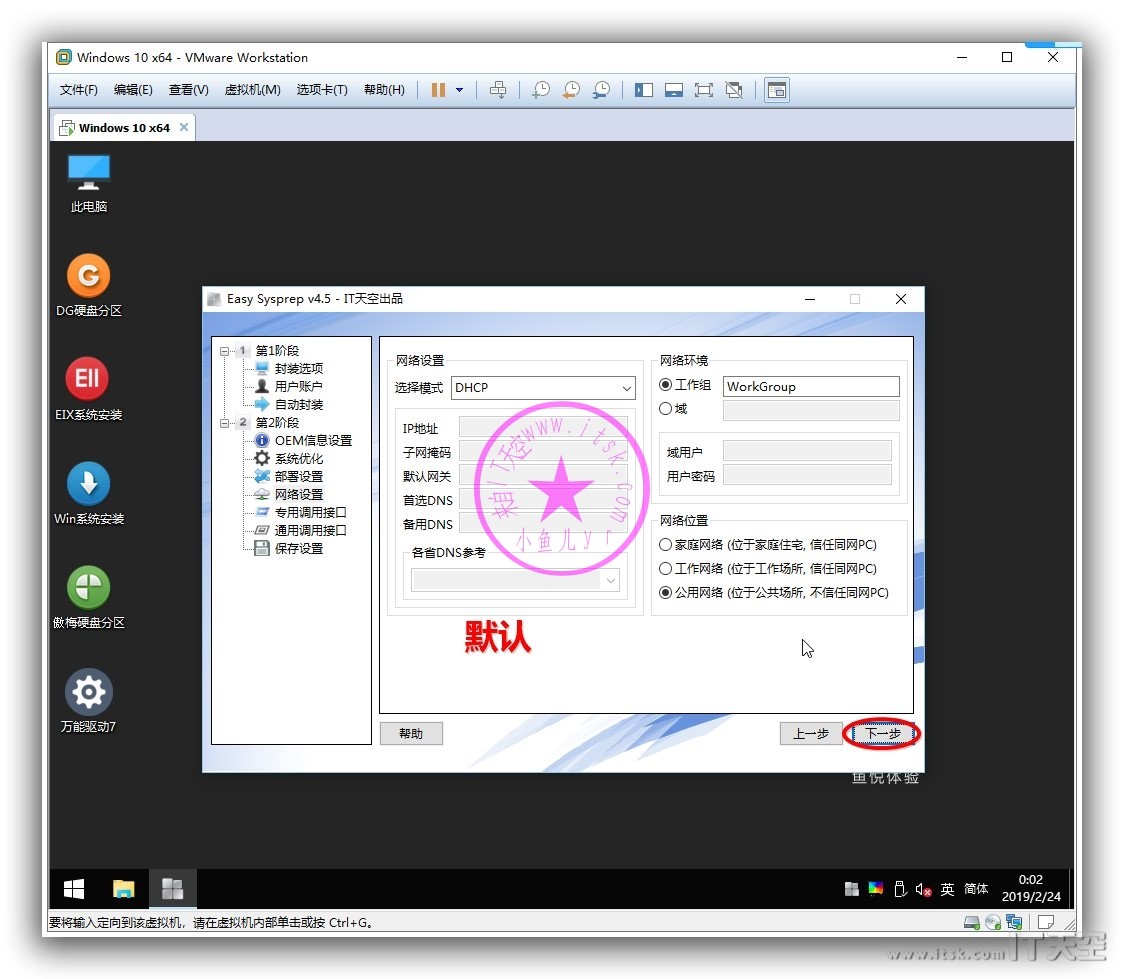Minimize the Easy Sysprep window

(810, 299)
